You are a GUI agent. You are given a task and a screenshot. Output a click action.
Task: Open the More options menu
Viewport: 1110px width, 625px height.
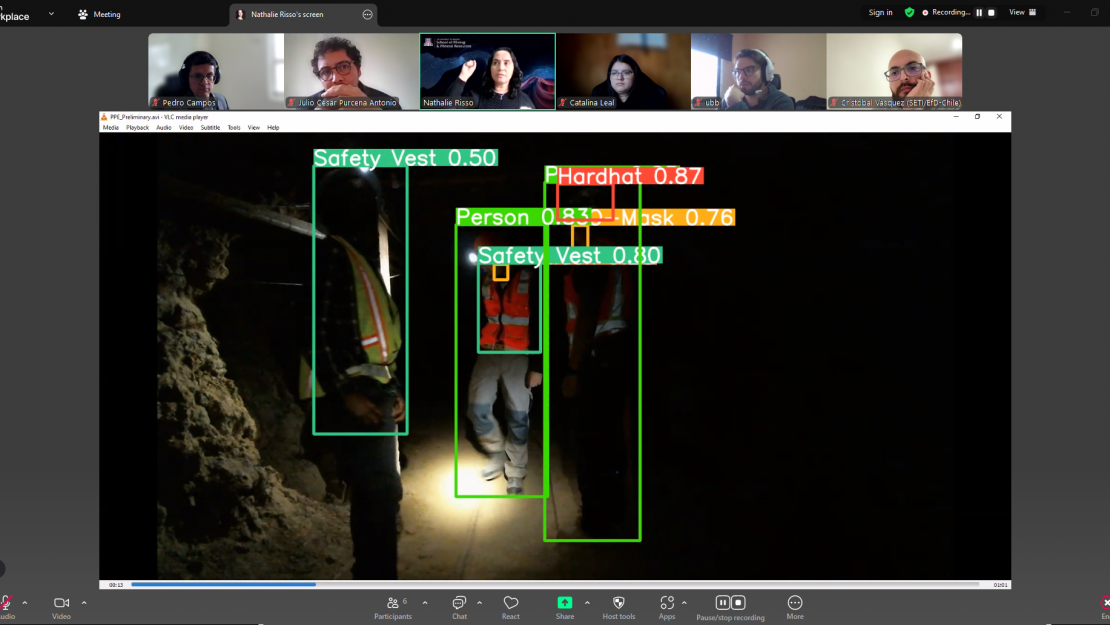(x=795, y=607)
